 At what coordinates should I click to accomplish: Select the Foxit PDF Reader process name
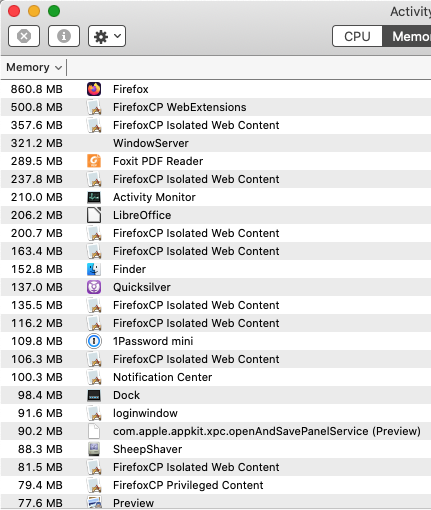pos(158,161)
